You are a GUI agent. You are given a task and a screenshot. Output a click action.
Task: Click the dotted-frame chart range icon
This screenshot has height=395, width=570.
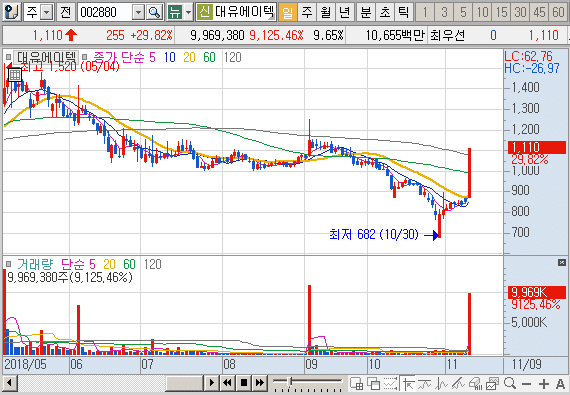pos(391,383)
